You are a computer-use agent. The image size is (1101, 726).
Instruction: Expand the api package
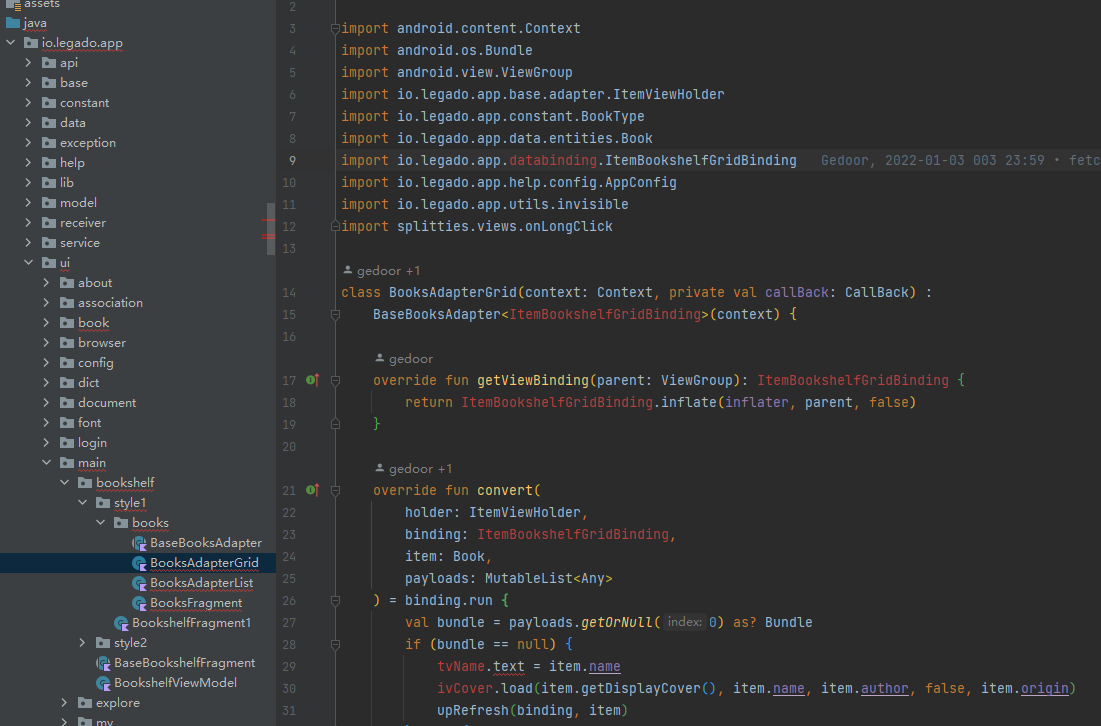pyautogui.click(x=29, y=62)
